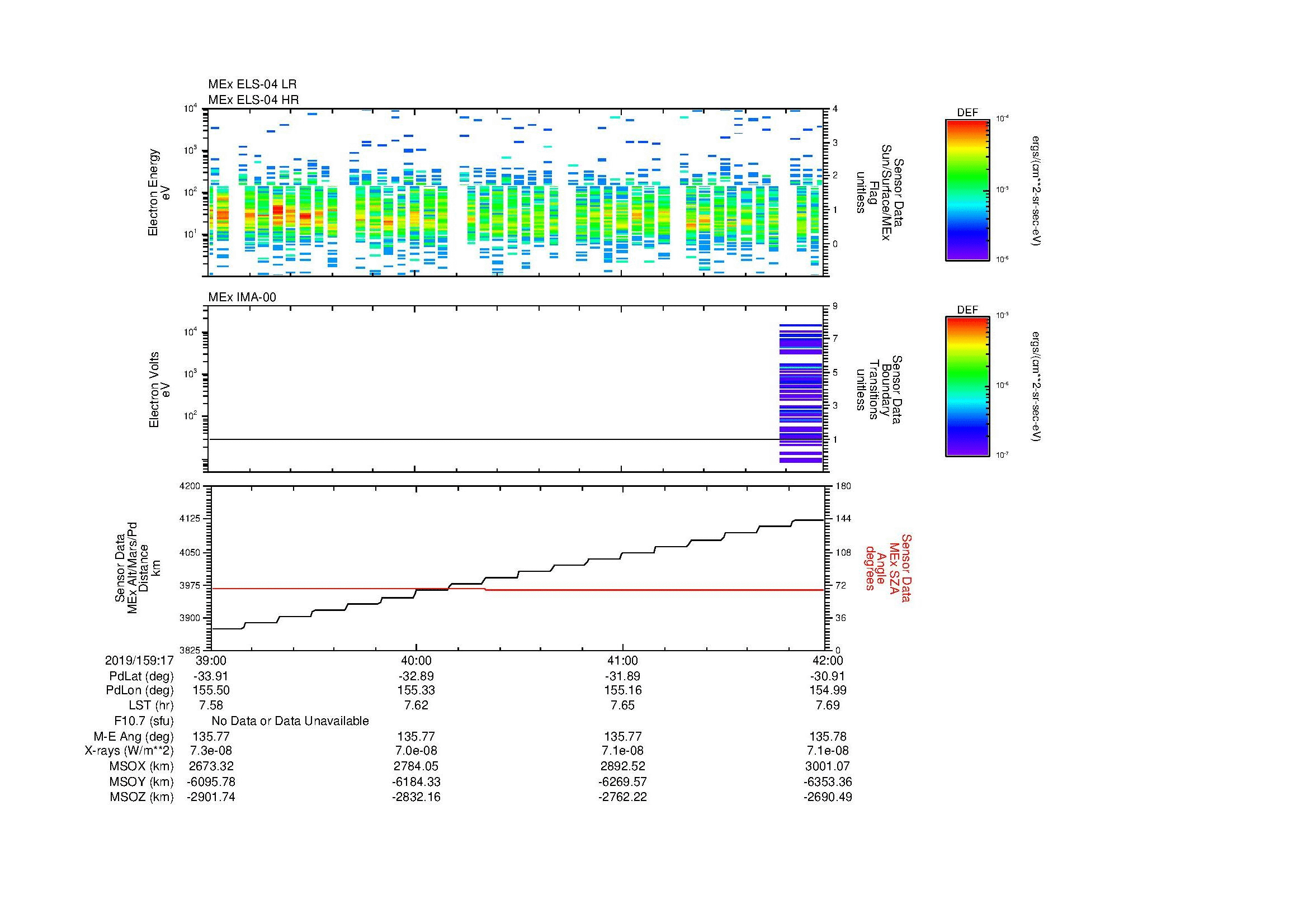This screenshot has width=1308, height=924.
Task: Click the MSOY value -6269.57
Action: [x=622, y=781]
